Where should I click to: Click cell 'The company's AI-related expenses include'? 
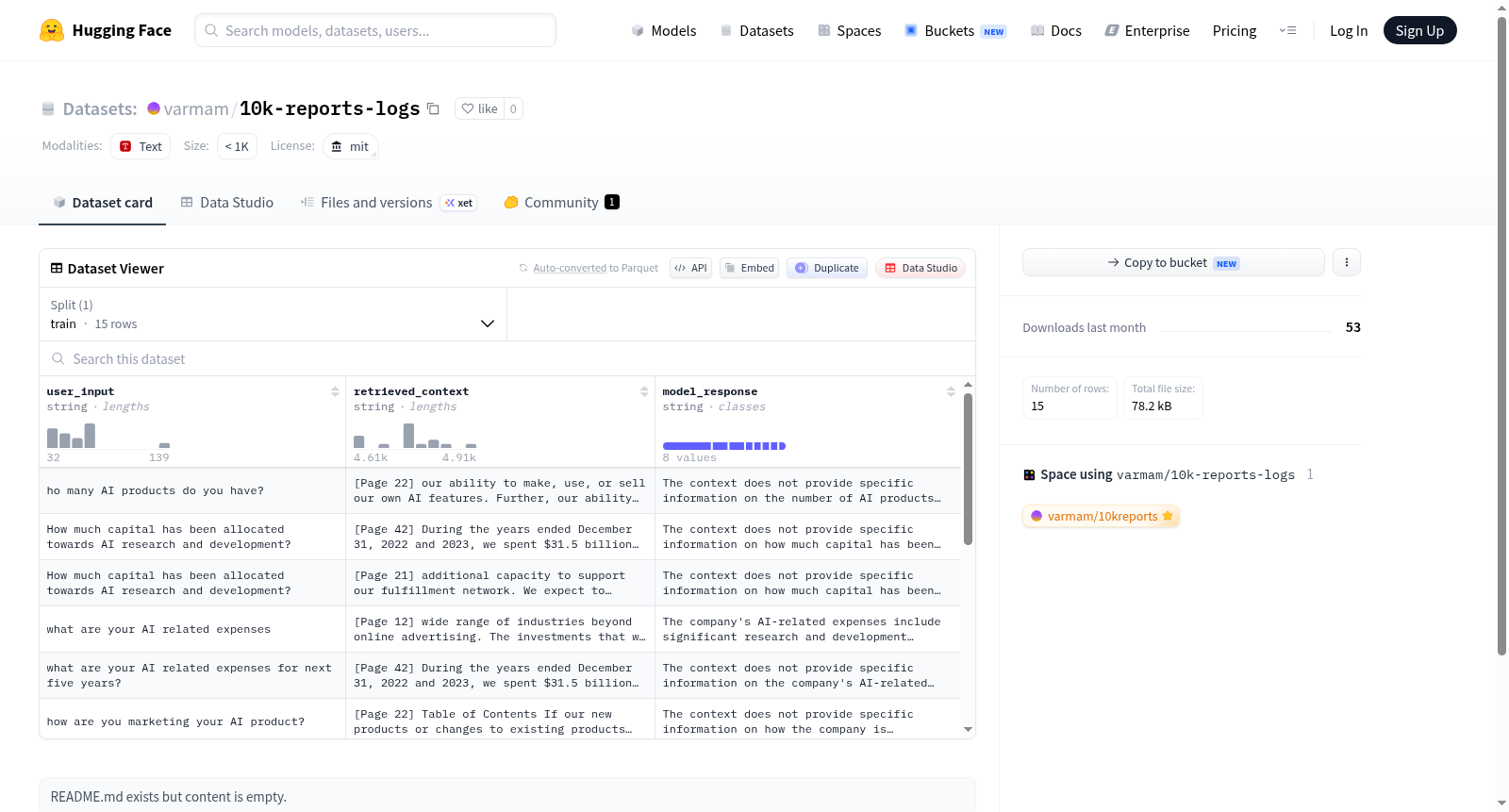tap(807, 629)
